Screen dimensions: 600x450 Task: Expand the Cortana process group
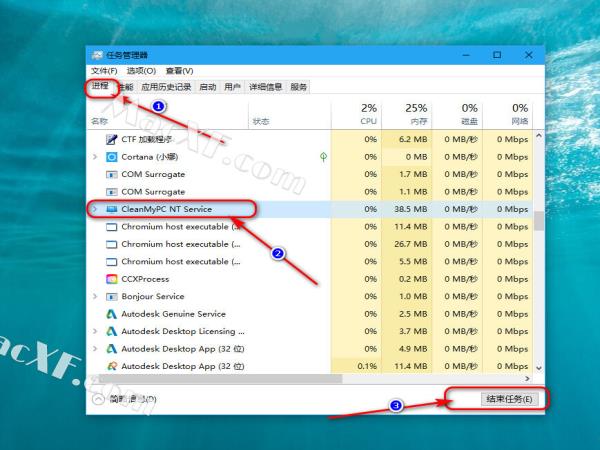click(95, 157)
